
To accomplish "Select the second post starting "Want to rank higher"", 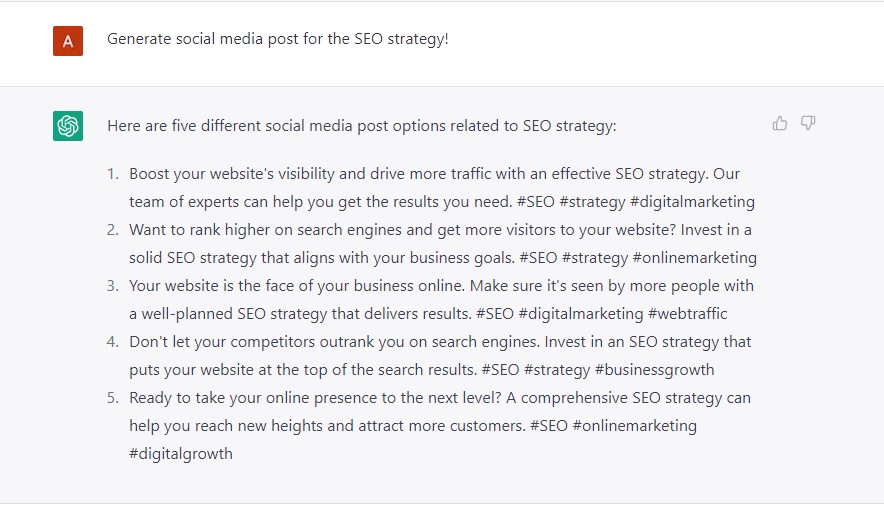I will [x=440, y=230].
